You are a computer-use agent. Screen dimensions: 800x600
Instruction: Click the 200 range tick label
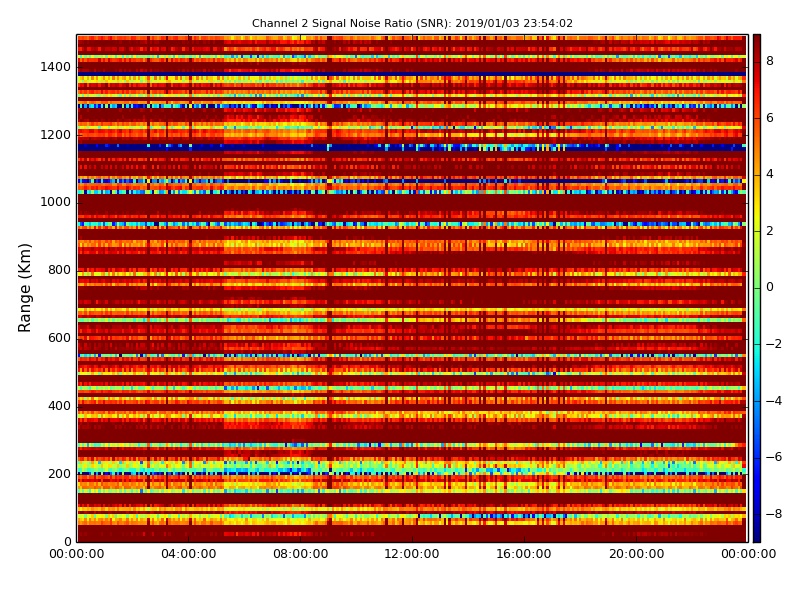tap(59, 473)
